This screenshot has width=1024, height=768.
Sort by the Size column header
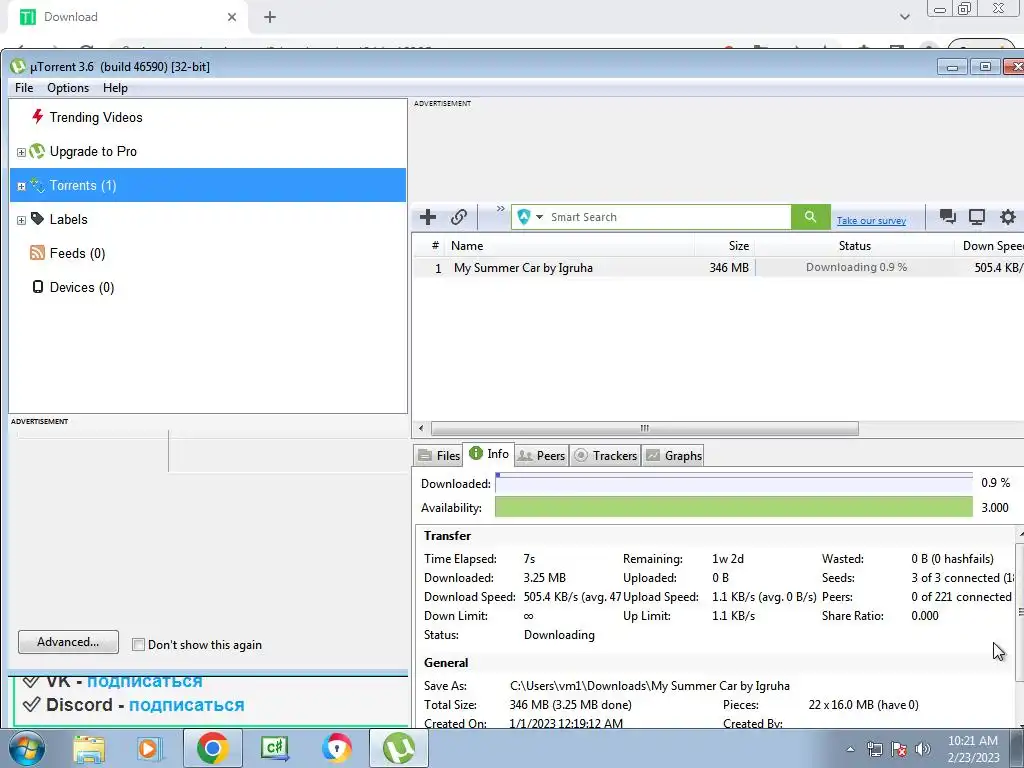pos(724,246)
